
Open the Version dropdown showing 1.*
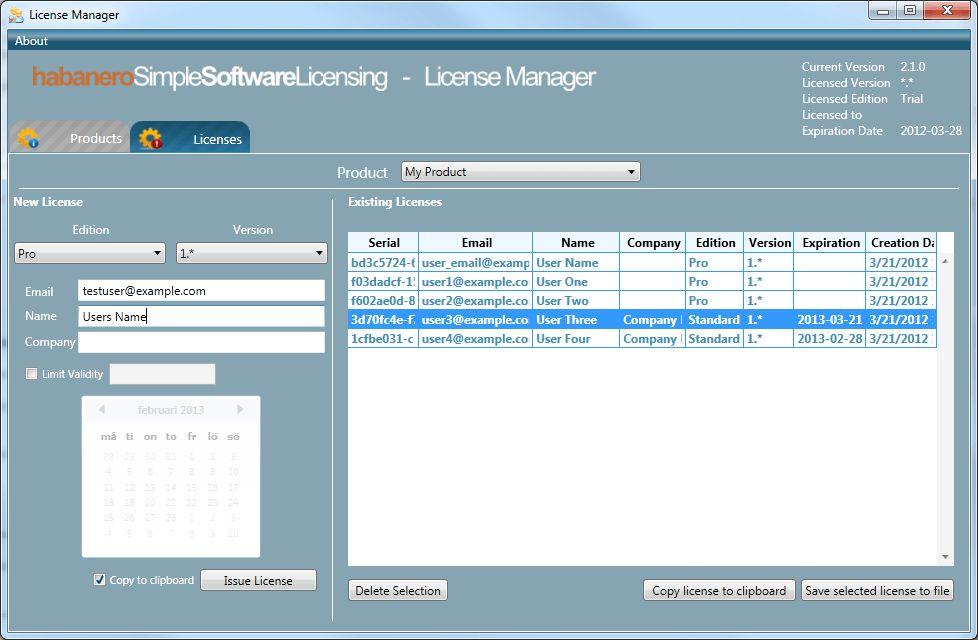pyautogui.click(x=252, y=253)
